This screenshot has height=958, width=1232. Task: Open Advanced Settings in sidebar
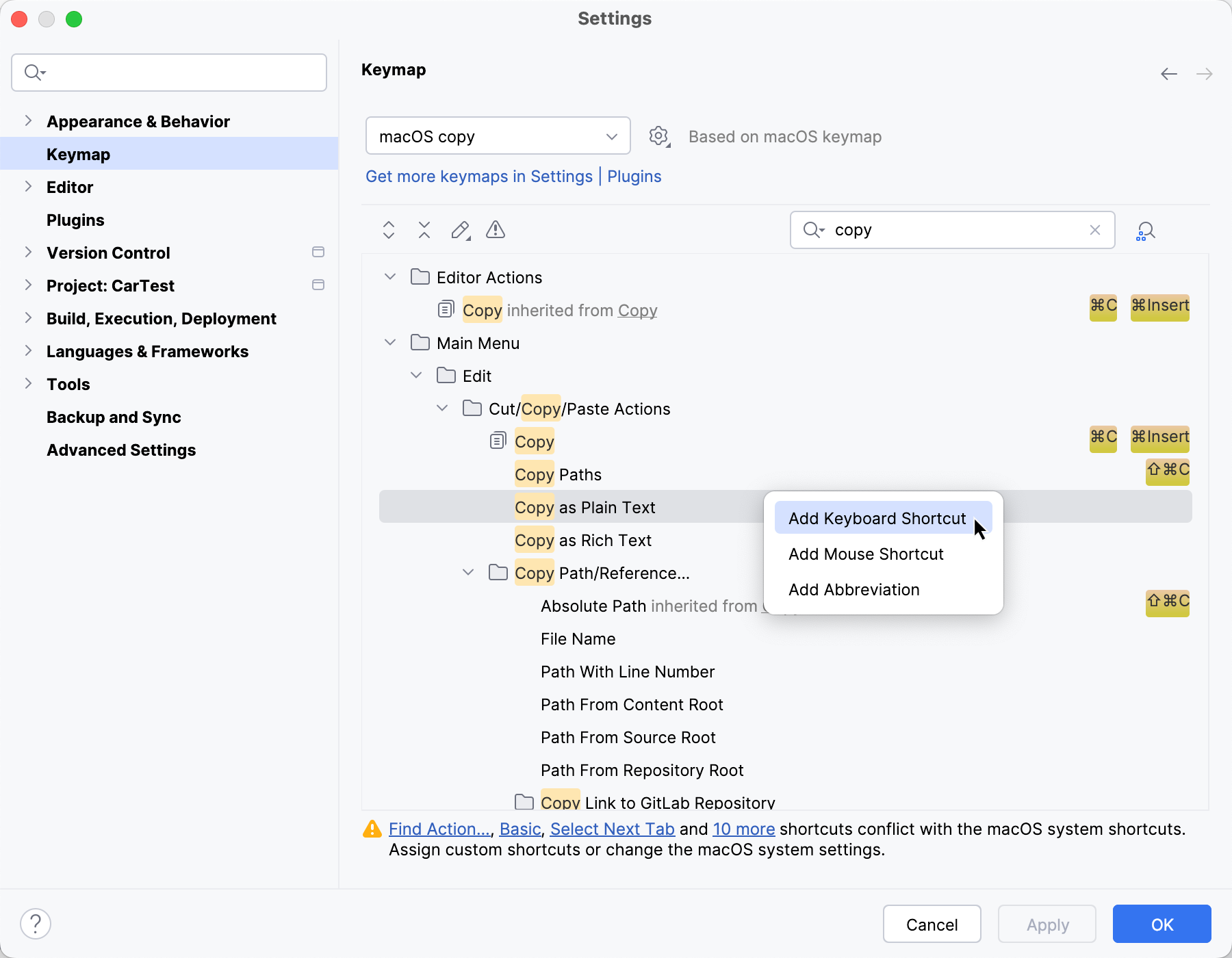click(120, 450)
